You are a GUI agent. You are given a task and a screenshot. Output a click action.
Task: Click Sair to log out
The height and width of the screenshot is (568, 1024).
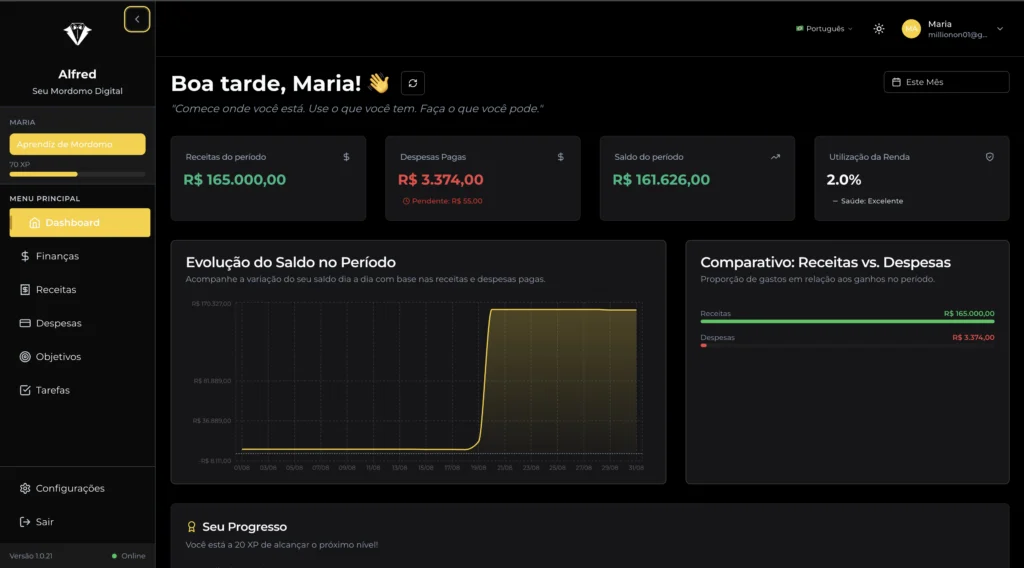point(80,522)
